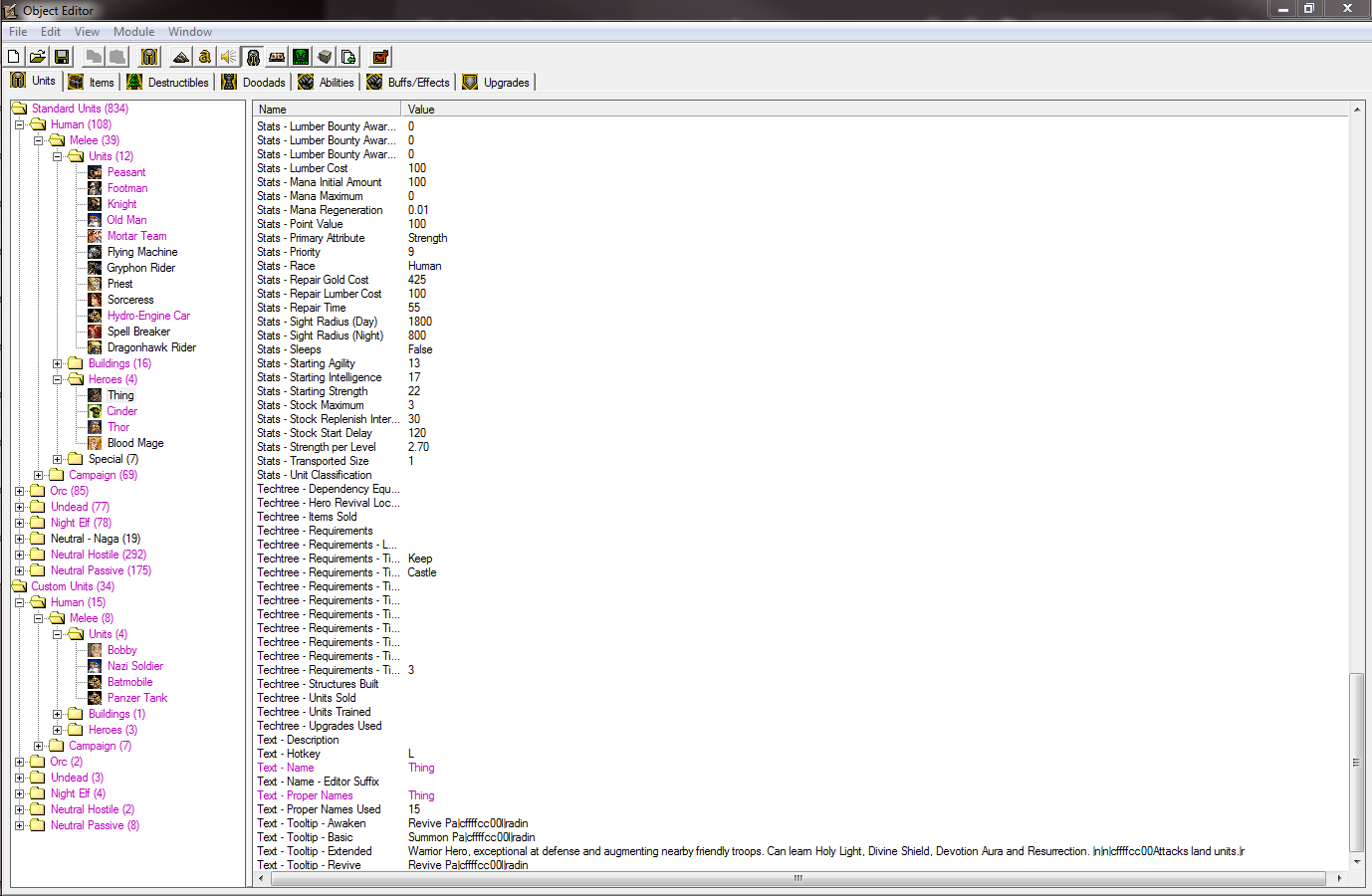Click the Value column header
The height and width of the screenshot is (896, 1372).
pos(875,110)
